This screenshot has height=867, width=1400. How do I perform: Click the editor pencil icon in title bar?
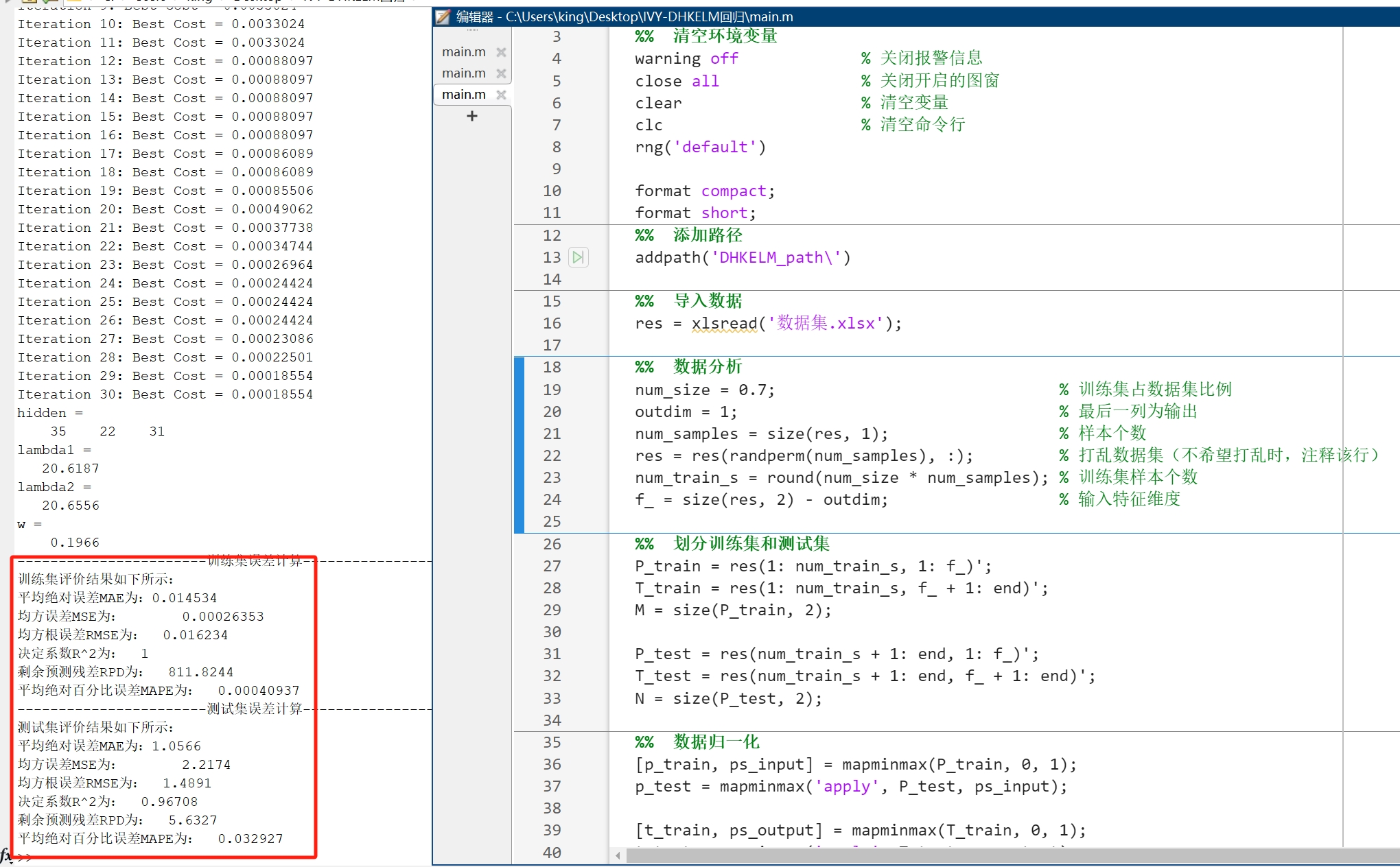(443, 16)
